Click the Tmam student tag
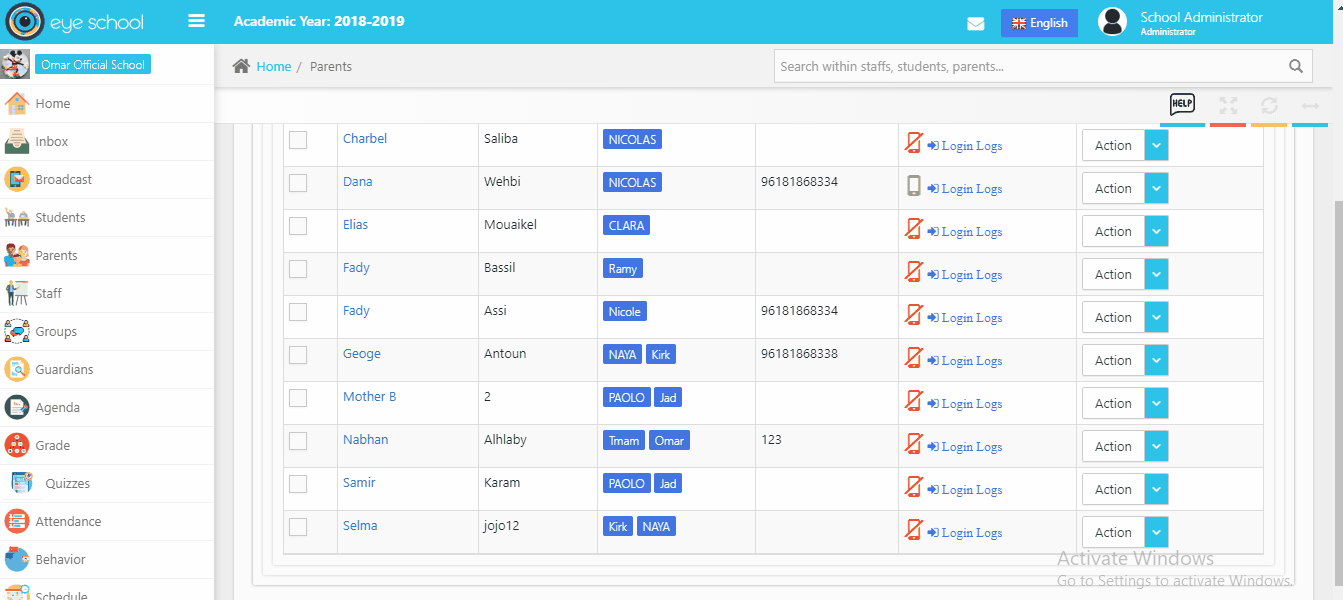The height and width of the screenshot is (600, 1343). [x=624, y=440]
